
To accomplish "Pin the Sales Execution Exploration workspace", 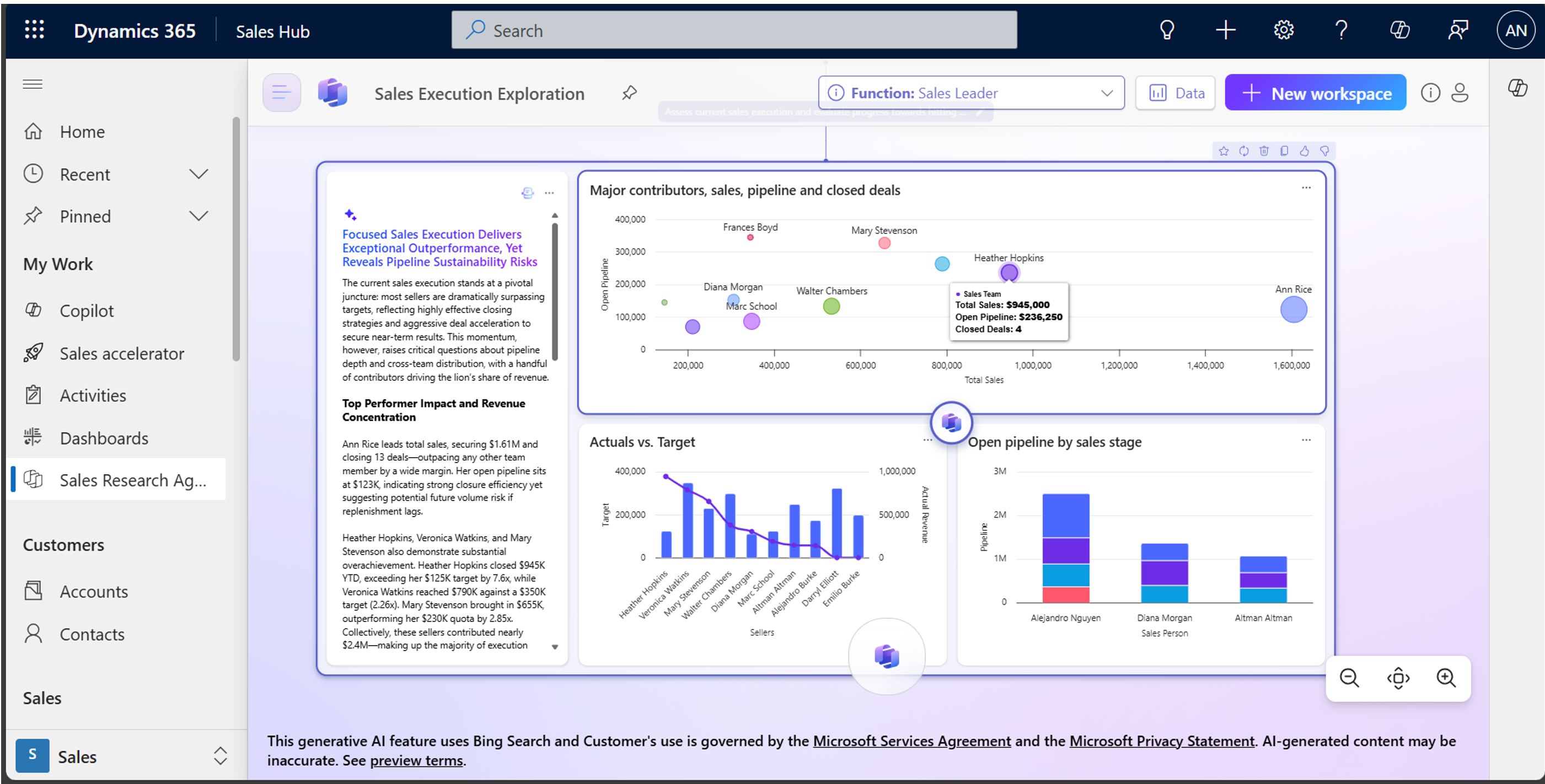I will click(629, 93).
